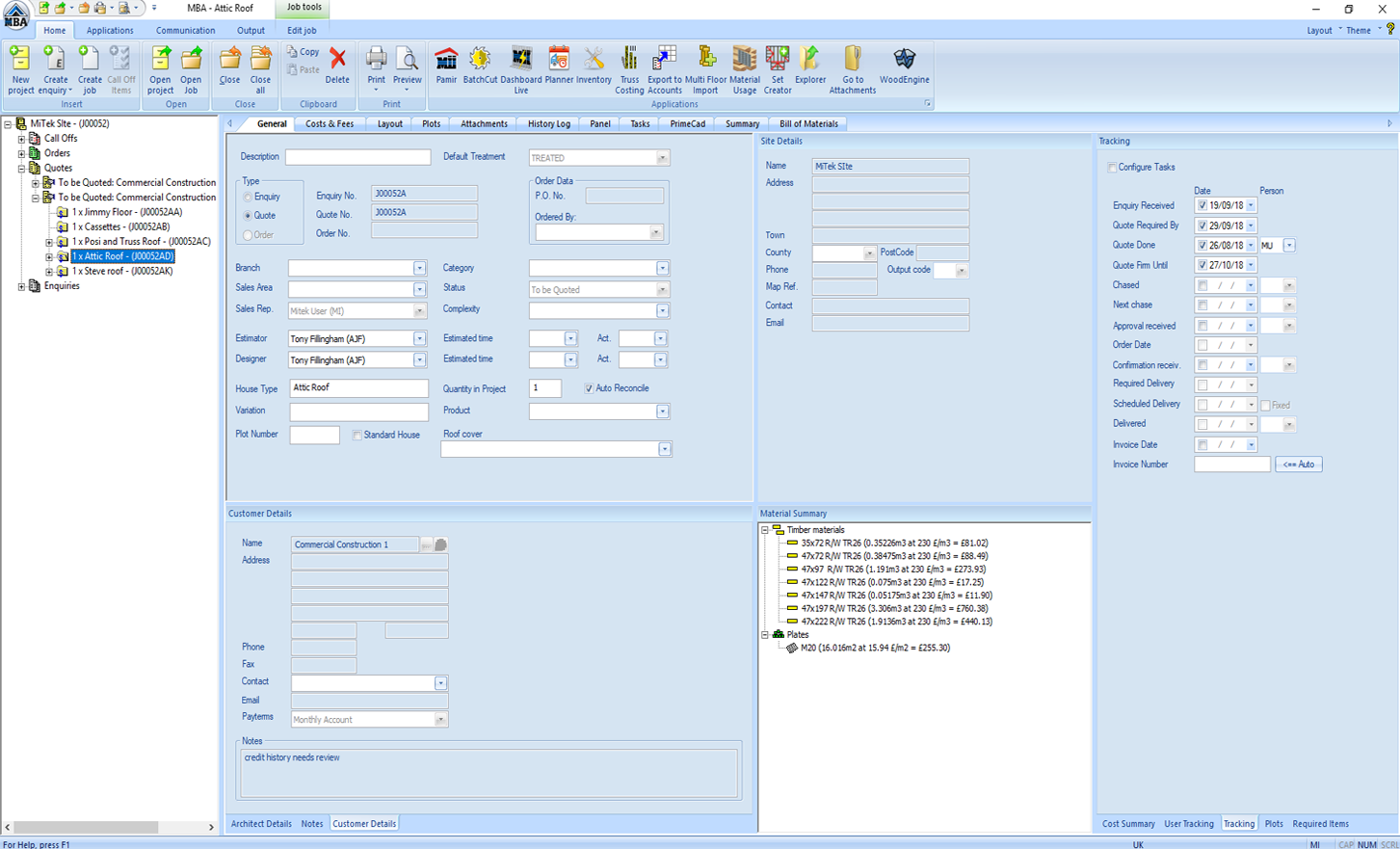Image resolution: width=1400 pixels, height=849 pixels.
Task: Expand the Call Offs tree node
Action: click(21, 139)
